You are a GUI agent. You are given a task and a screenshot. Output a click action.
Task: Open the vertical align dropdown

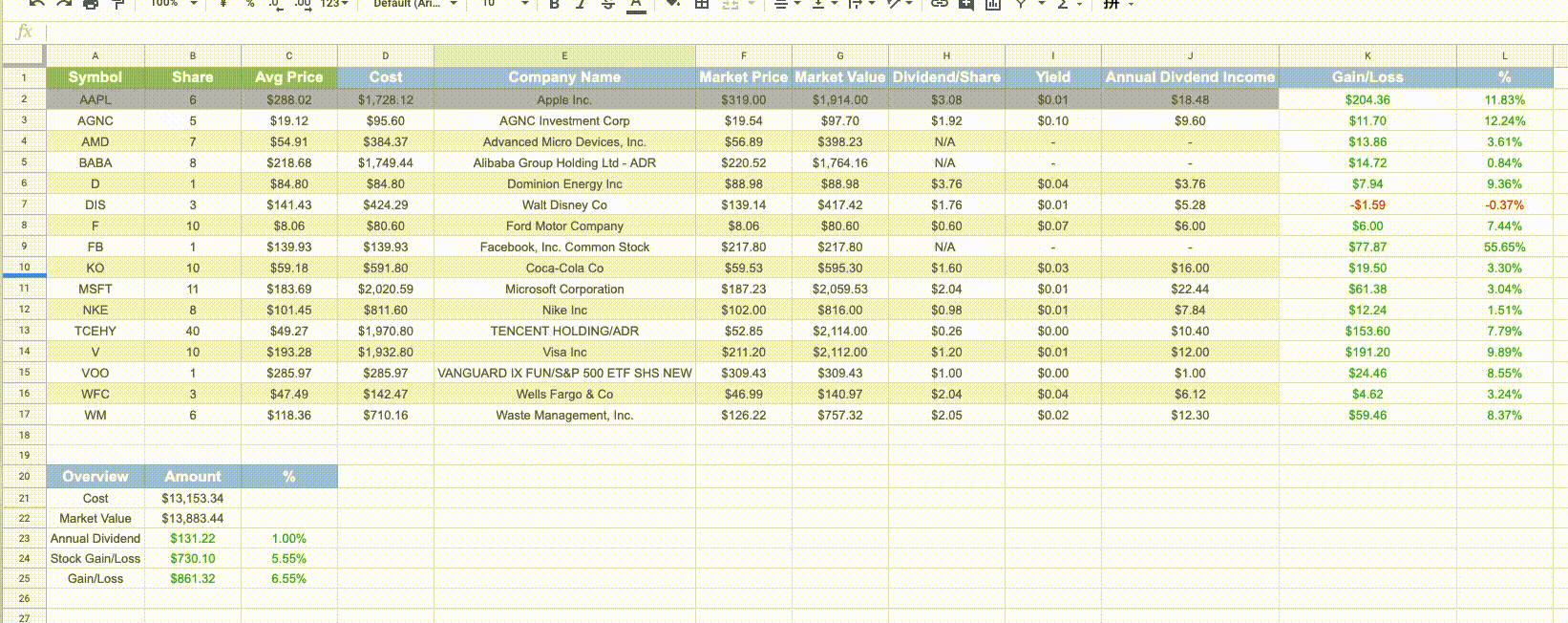pos(823,4)
